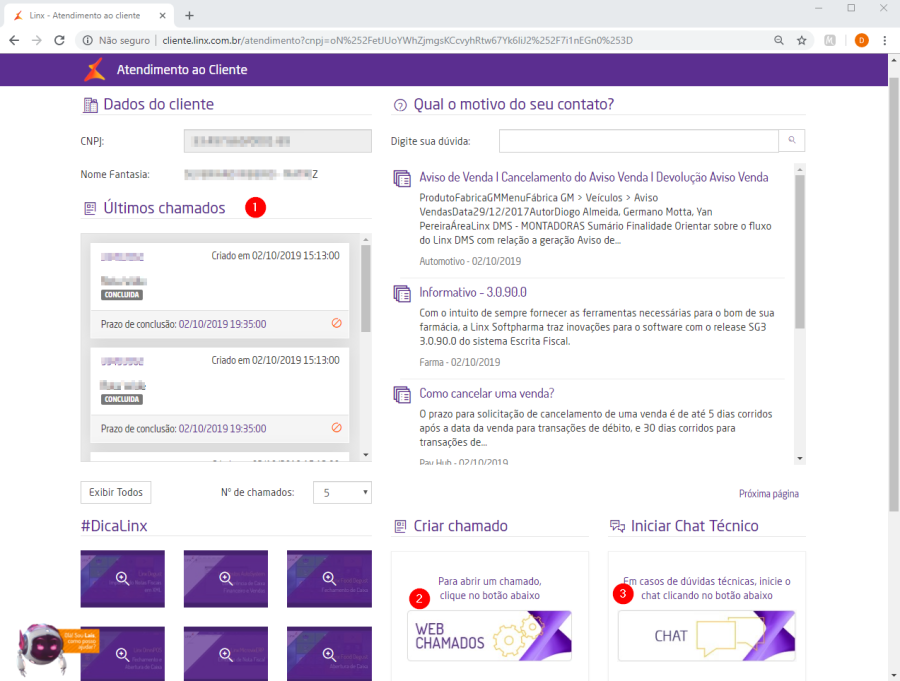Open the orange profile avatar
Screen dimensions: 900x681
point(862,40)
